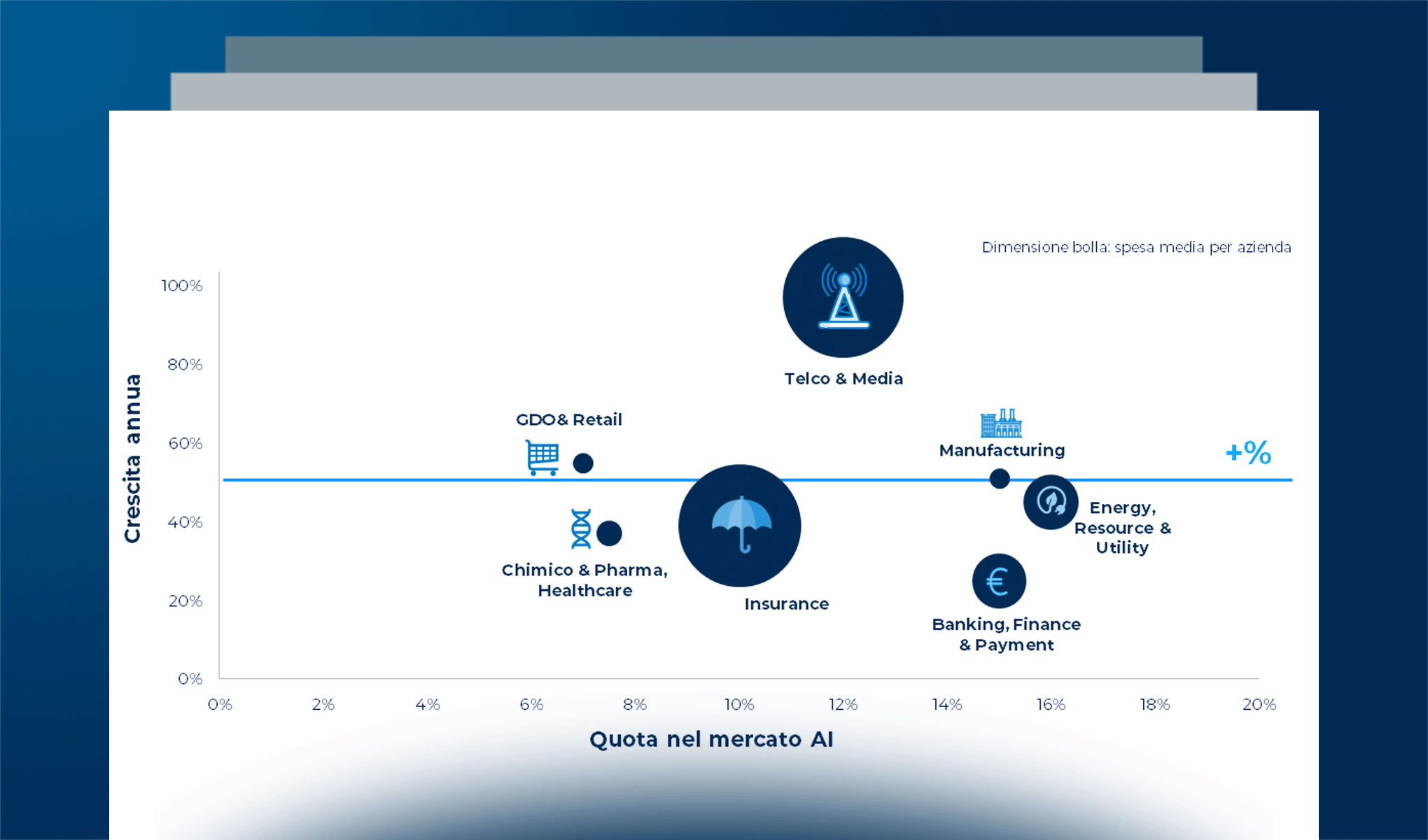The width and height of the screenshot is (1428, 840).
Task: Select the Telco & Media label
Action: [x=843, y=379]
